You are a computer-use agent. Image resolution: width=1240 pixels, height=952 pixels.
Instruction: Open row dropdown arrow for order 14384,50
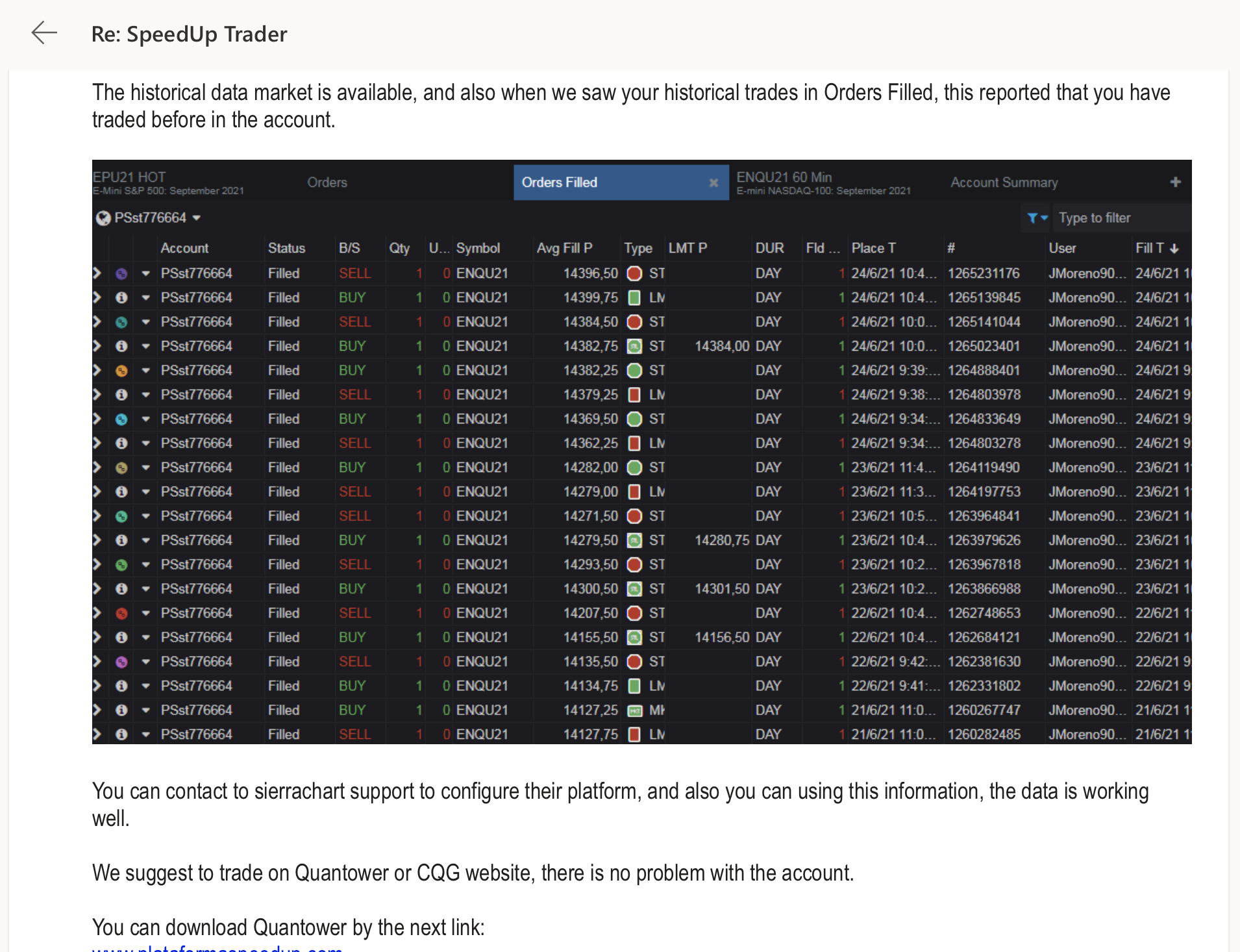[146, 322]
